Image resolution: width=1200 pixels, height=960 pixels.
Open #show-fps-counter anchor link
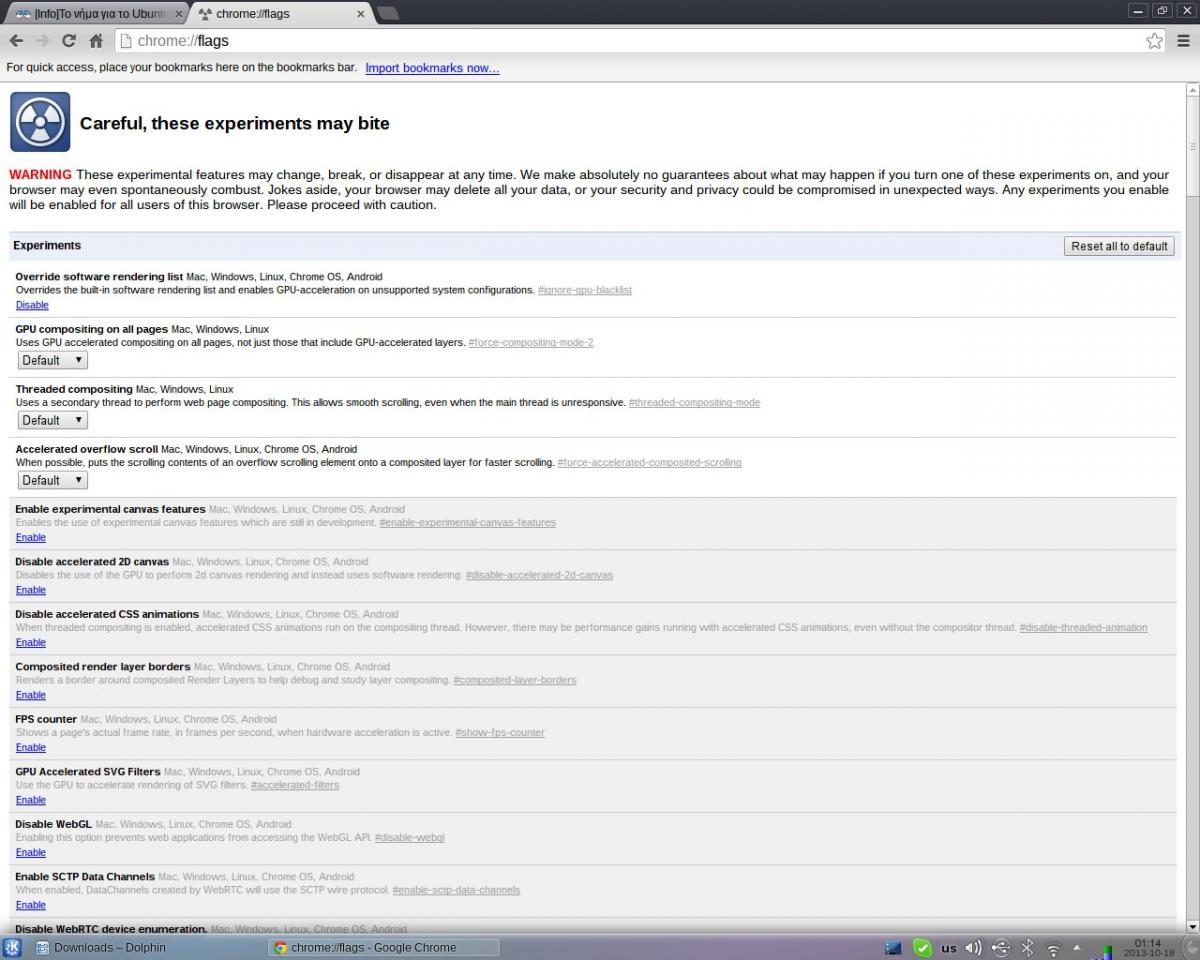click(500, 733)
